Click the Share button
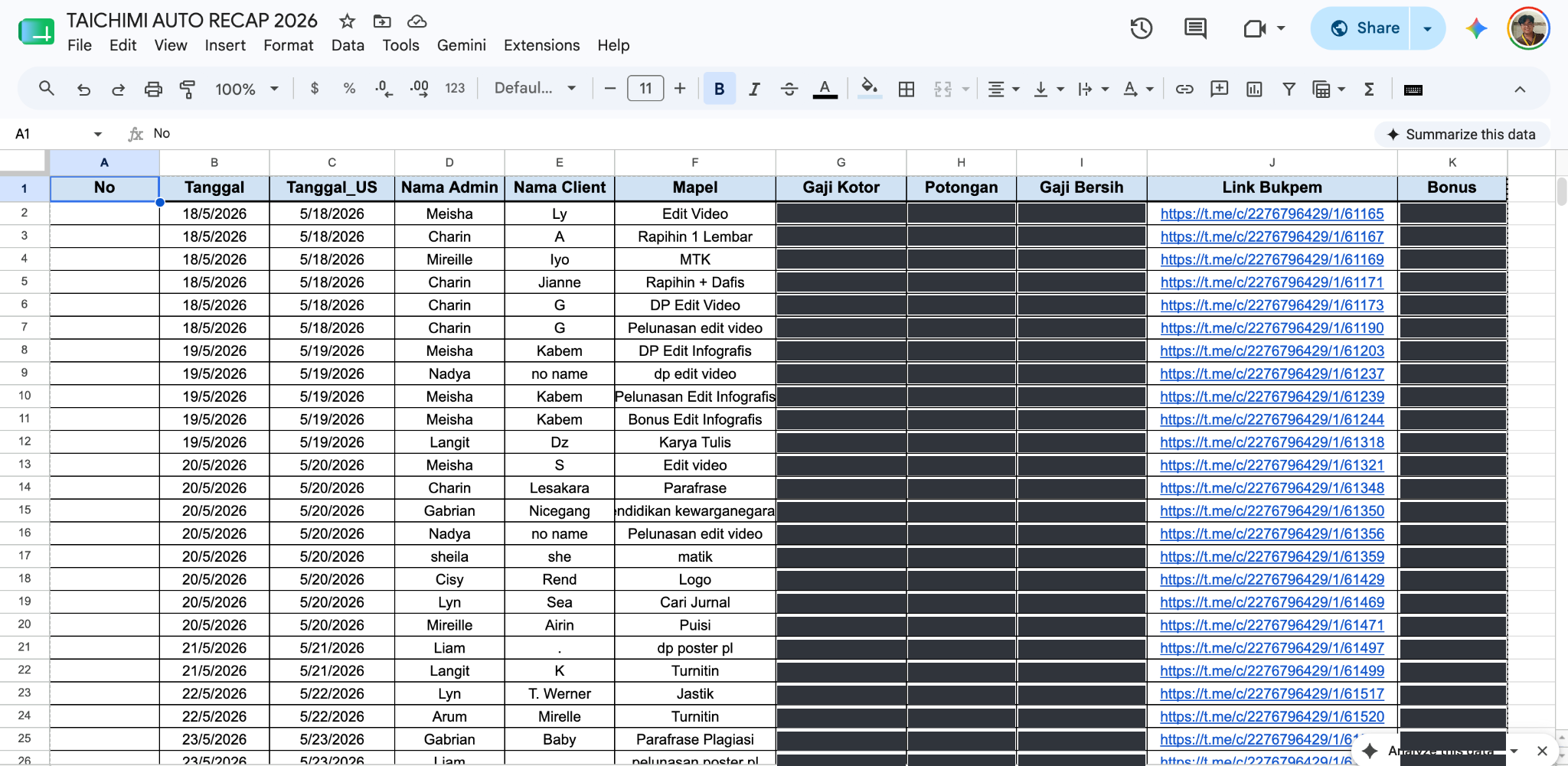This screenshot has height=766, width=1568. tap(1361, 28)
